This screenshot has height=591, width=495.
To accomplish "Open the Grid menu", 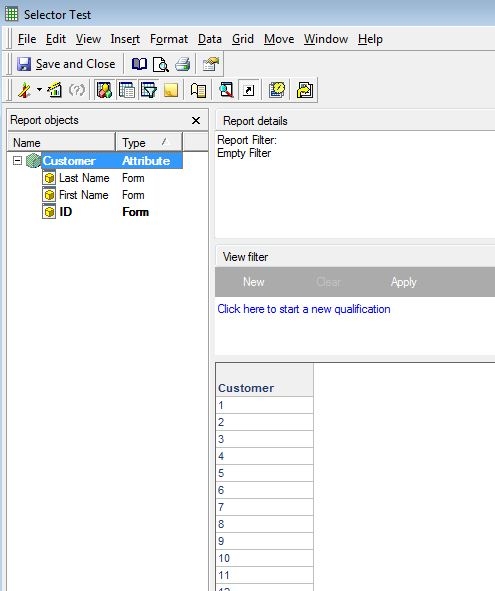I will [243, 39].
